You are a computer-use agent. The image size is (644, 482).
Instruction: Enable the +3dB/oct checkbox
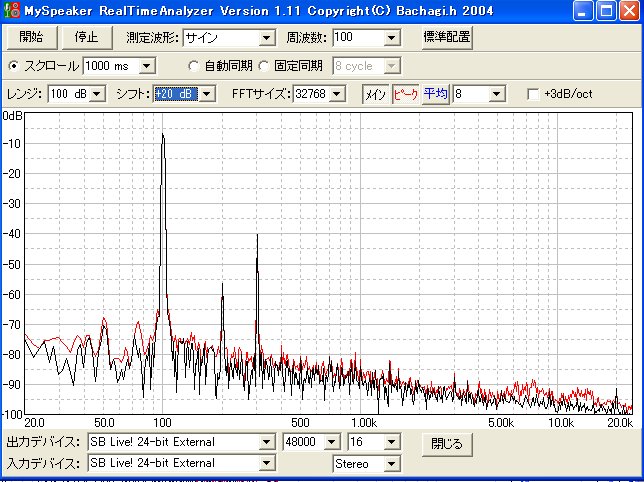533,94
